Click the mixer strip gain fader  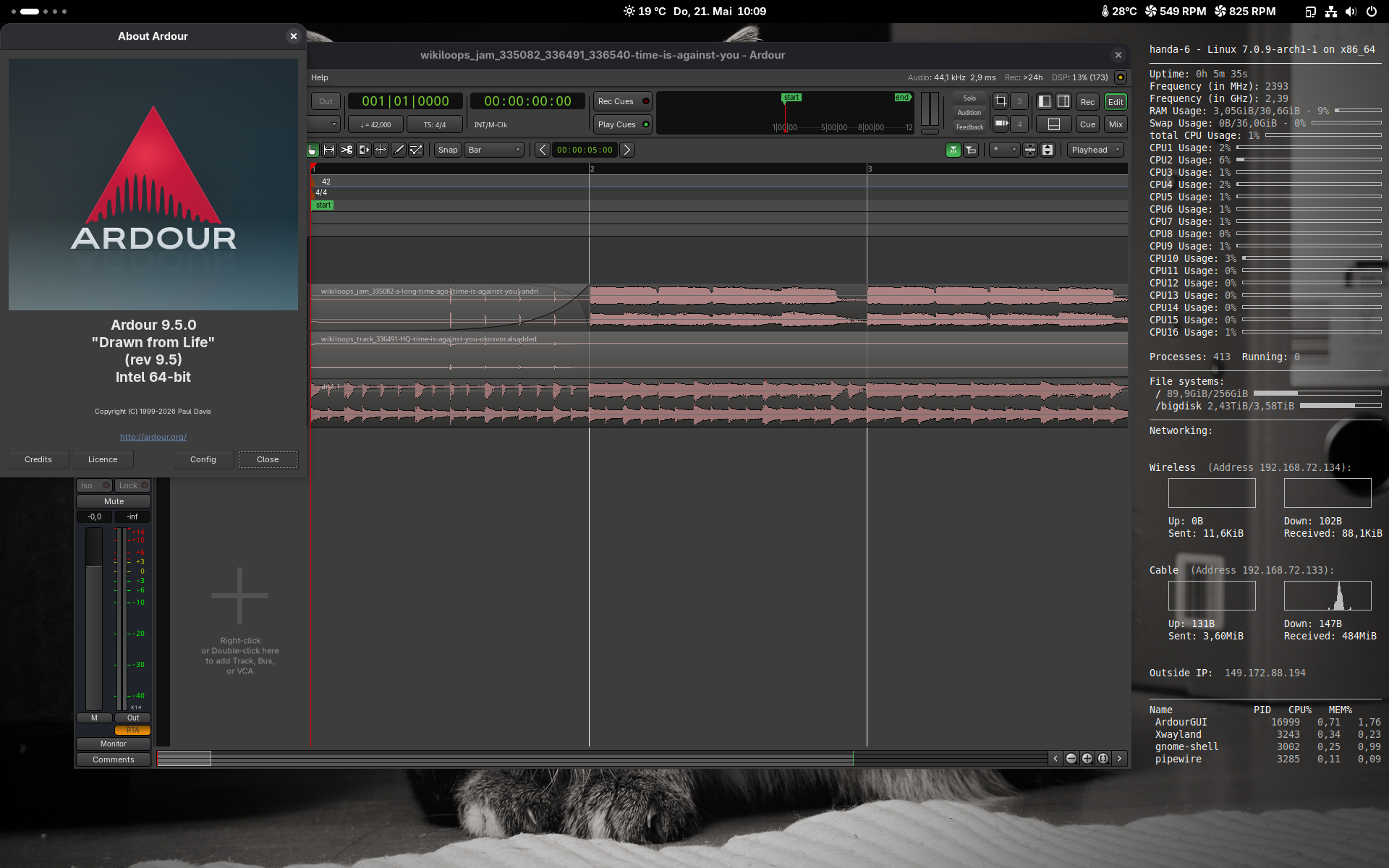tap(94, 619)
